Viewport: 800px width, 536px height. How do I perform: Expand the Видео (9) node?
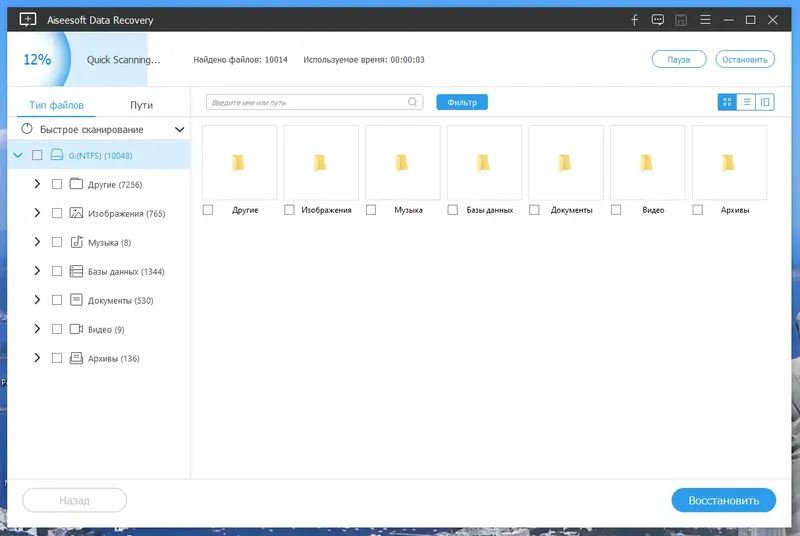click(37, 329)
